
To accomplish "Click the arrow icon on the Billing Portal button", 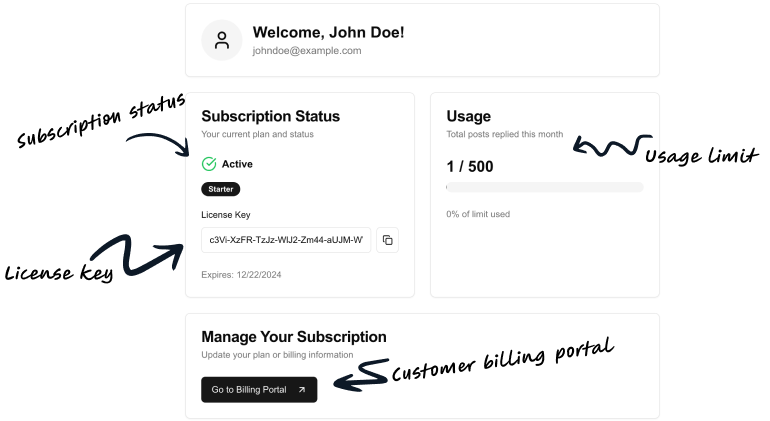I will coord(302,390).
